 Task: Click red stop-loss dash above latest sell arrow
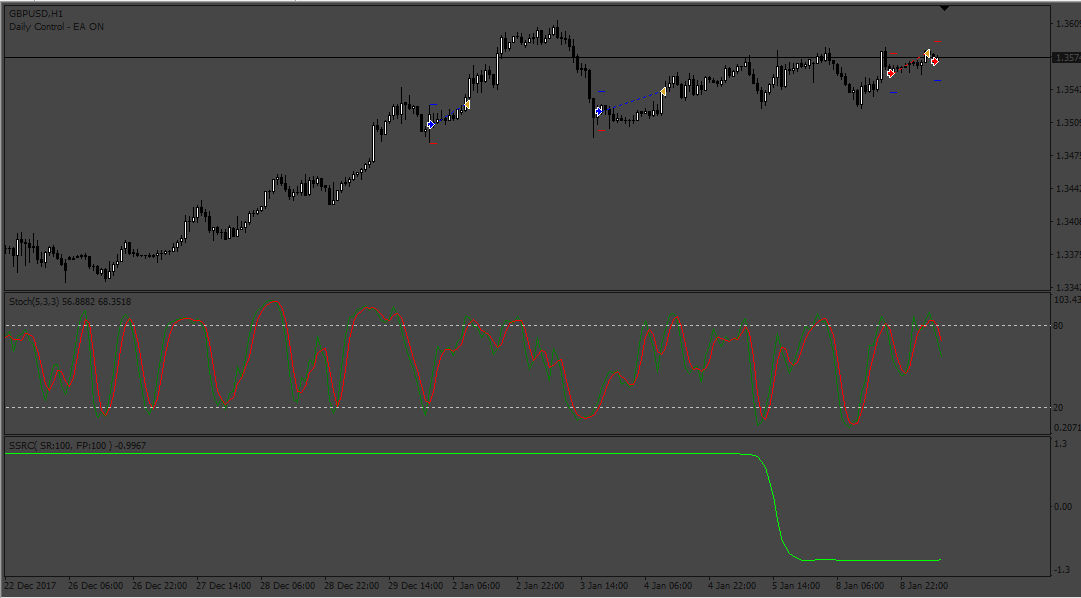(x=938, y=42)
